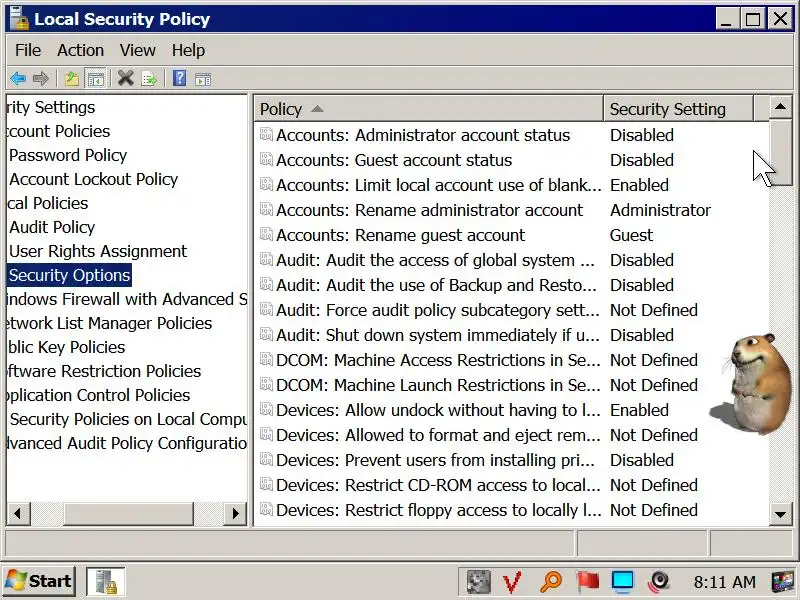Select Password Policy in the tree
The image size is (800, 600).
coord(68,155)
